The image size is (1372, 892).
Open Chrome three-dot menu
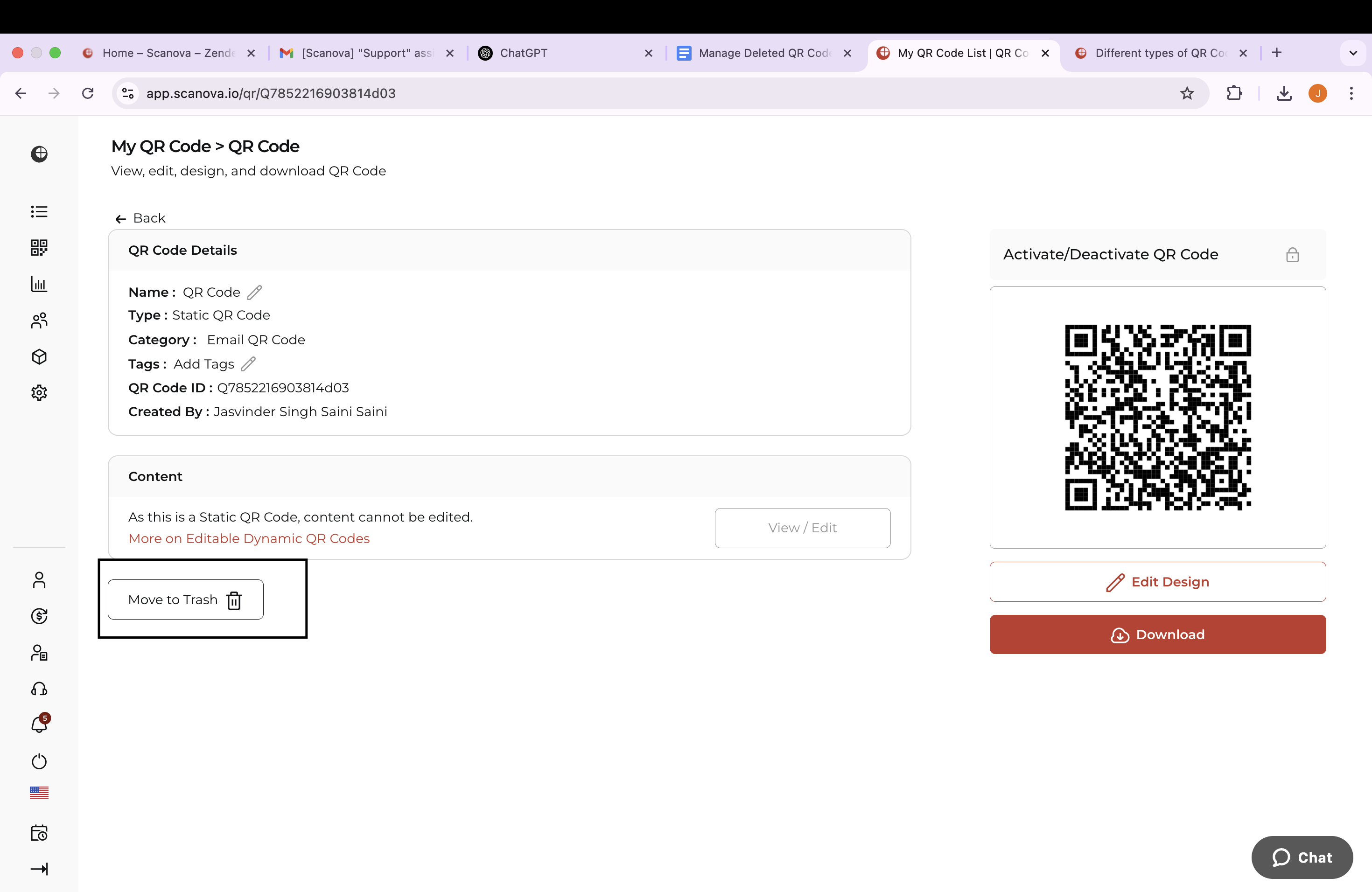click(1351, 93)
